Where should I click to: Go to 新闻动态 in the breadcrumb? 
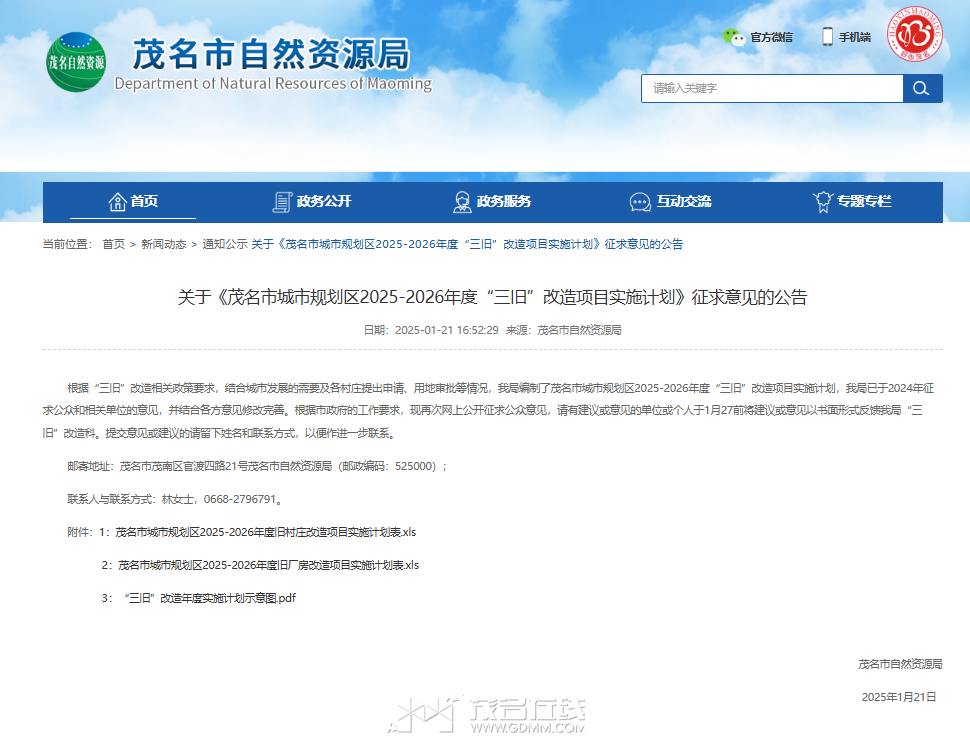pos(163,244)
